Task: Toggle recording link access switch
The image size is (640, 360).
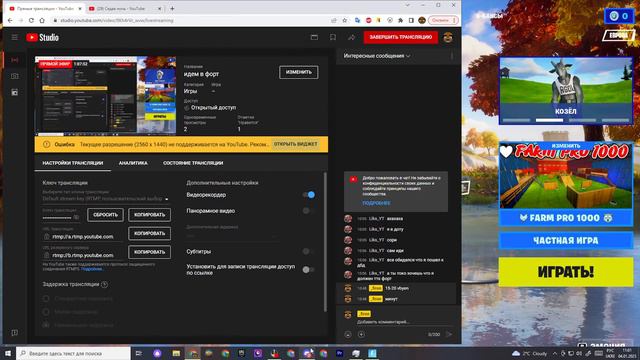Action: 309,269
